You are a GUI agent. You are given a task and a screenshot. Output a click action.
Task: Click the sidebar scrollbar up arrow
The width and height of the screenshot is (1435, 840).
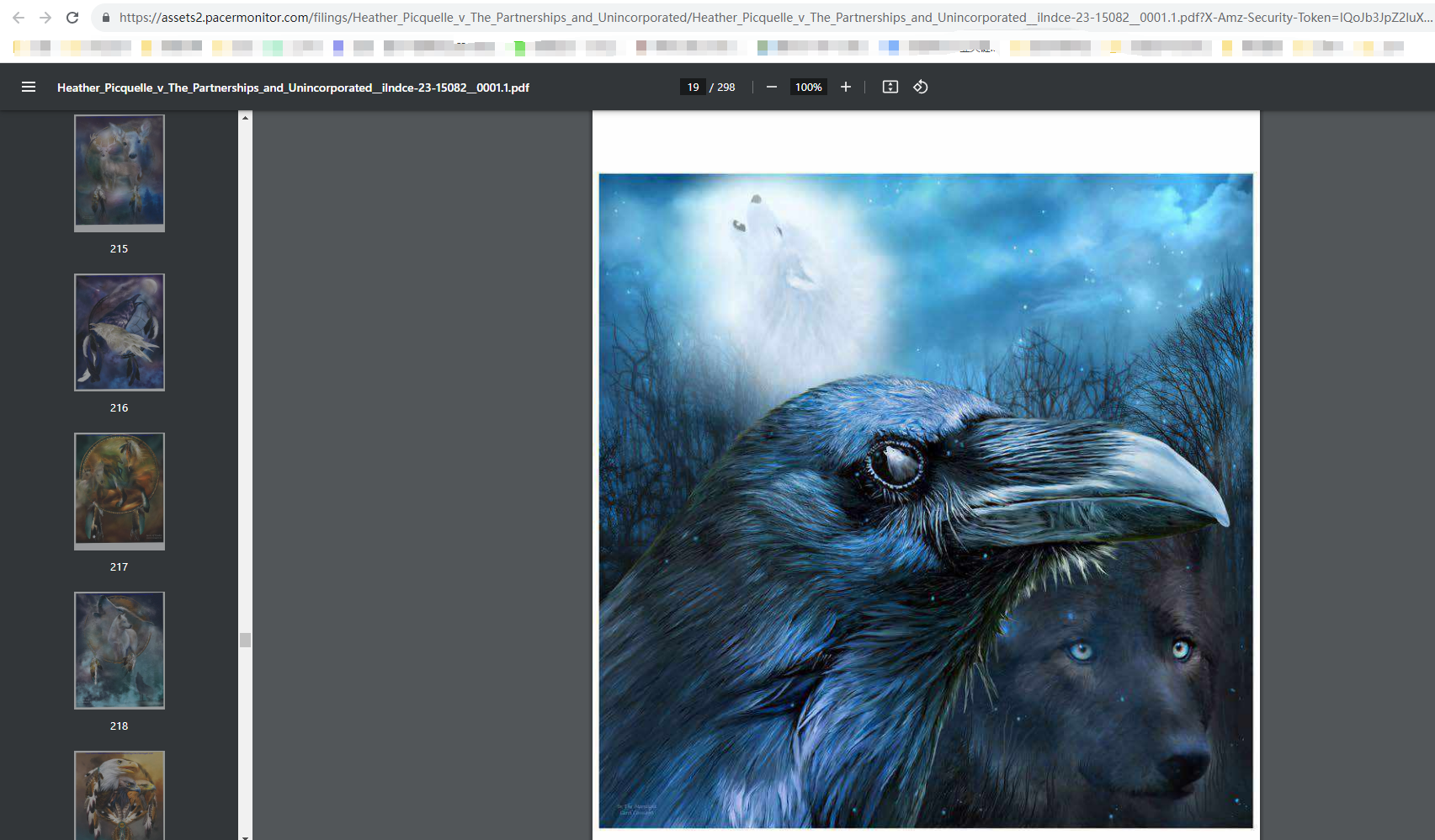(x=245, y=118)
